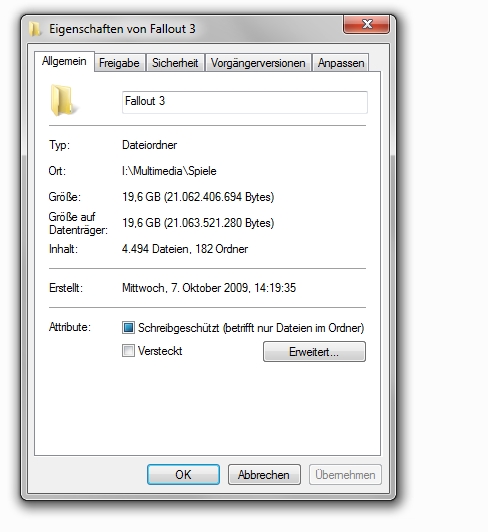The width and height of the screenshot is (488, 532).
Task: Click the Erweitert... button
Action: [314, 352]
